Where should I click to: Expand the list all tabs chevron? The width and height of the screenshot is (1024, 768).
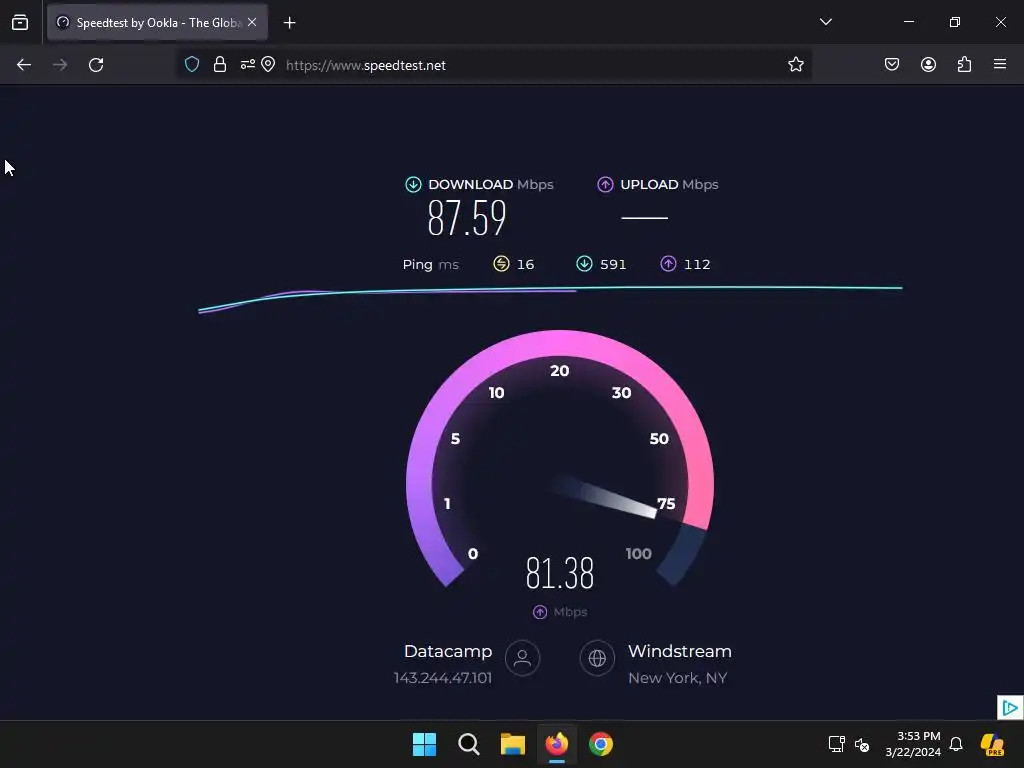point(825,22)
